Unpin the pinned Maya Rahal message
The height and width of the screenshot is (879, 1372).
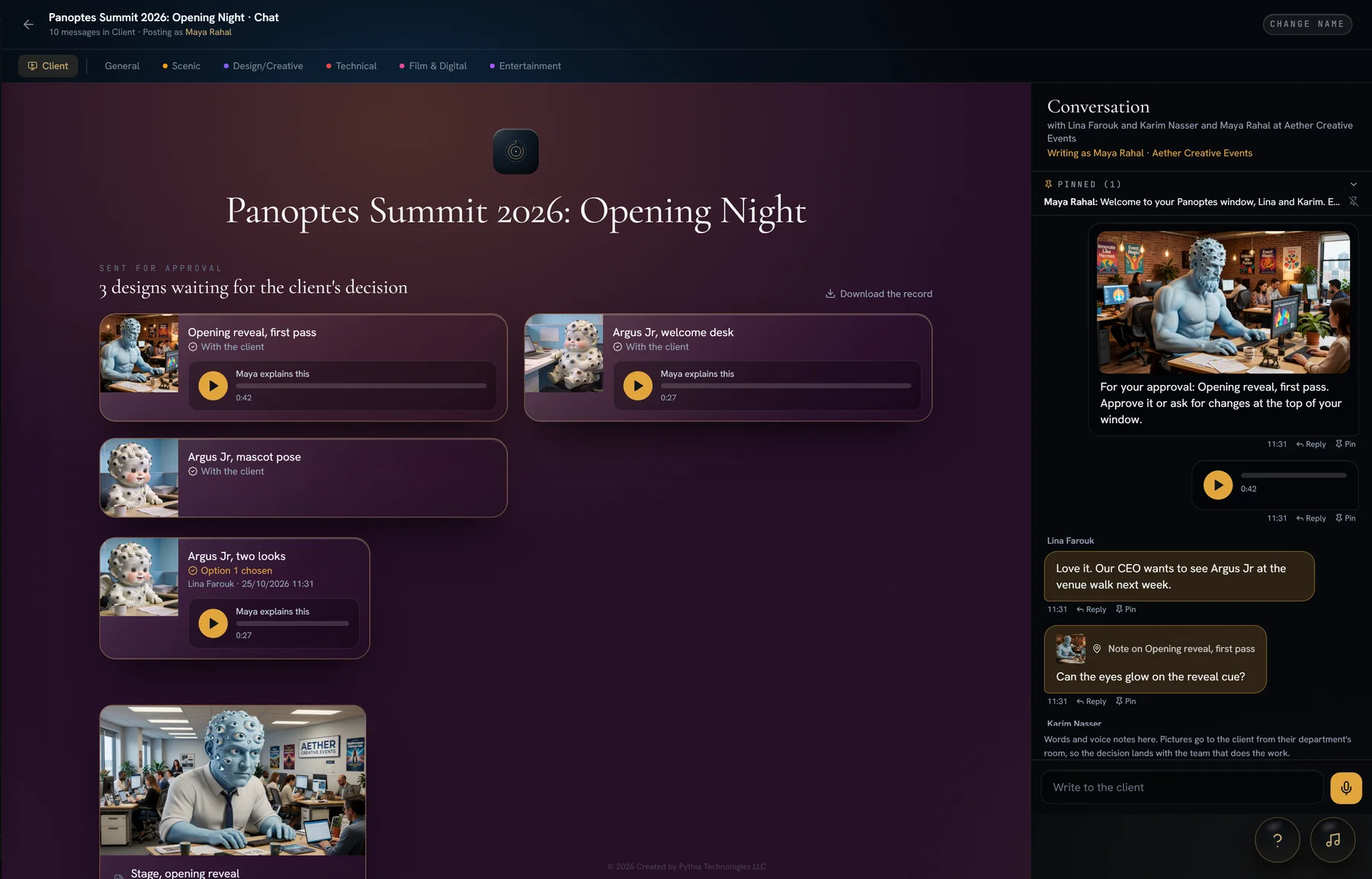click(x=1354, y=202)
